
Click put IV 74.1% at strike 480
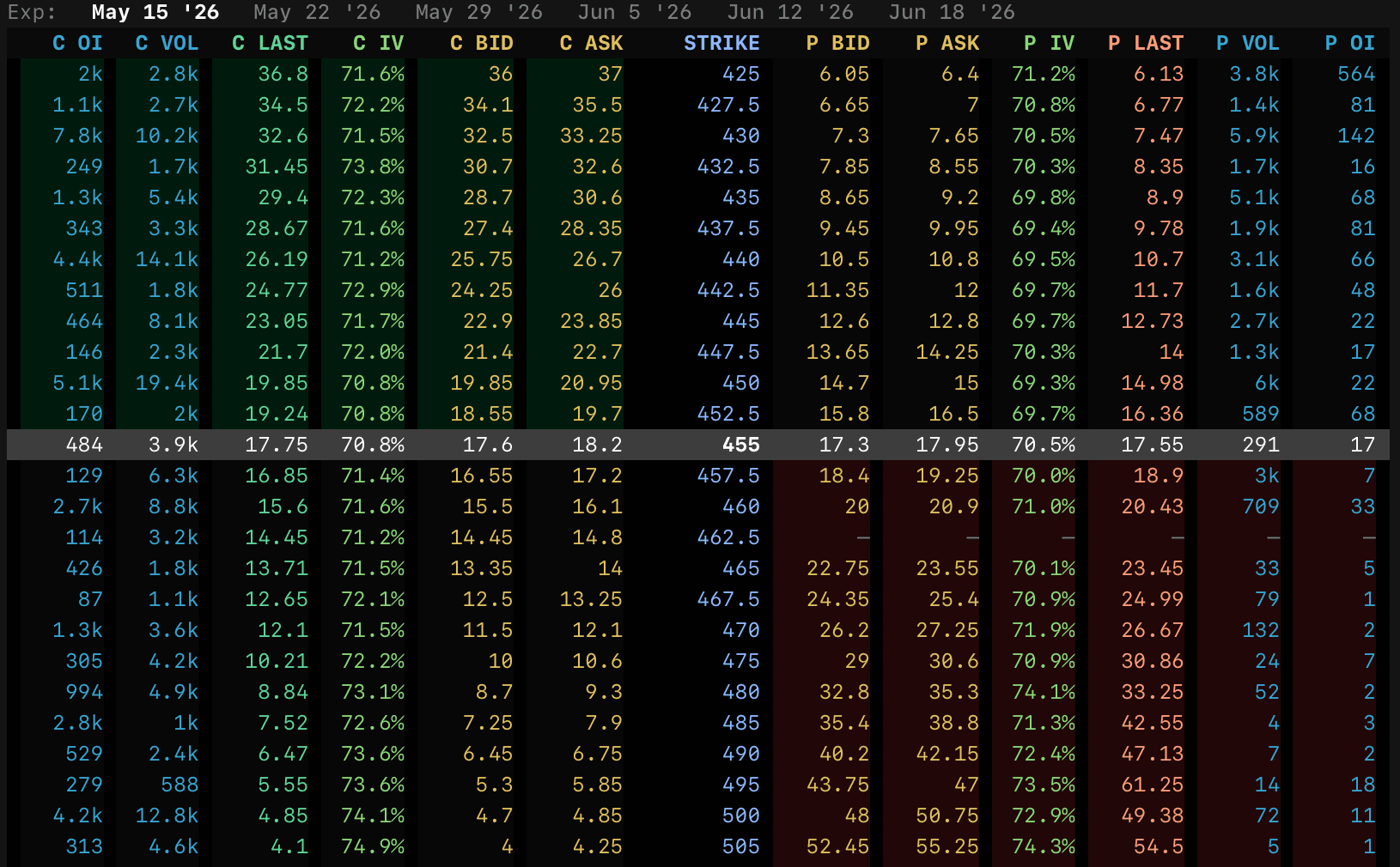[x=1043, y=692]
